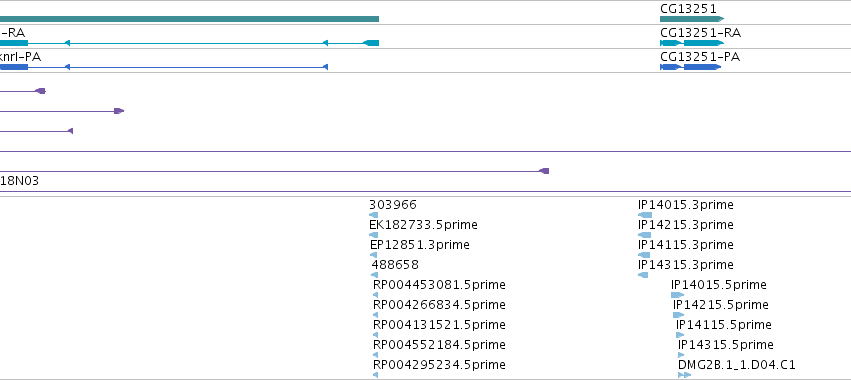Click the arrow glyph under 303966
Viewport: 851px width, 380px height.
click(x=373, y=215)
